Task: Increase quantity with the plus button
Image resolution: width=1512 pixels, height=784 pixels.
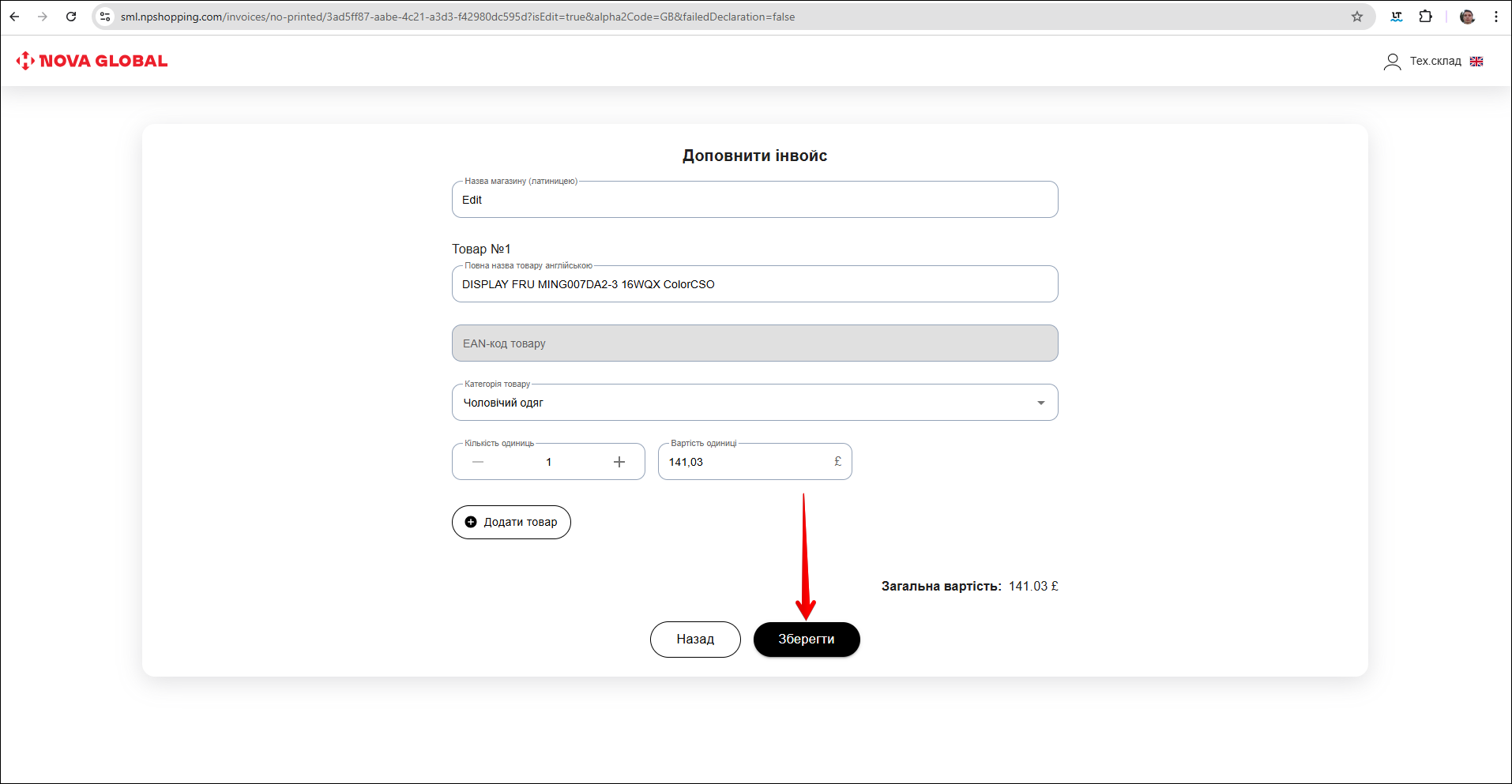Action: (619, 462)
